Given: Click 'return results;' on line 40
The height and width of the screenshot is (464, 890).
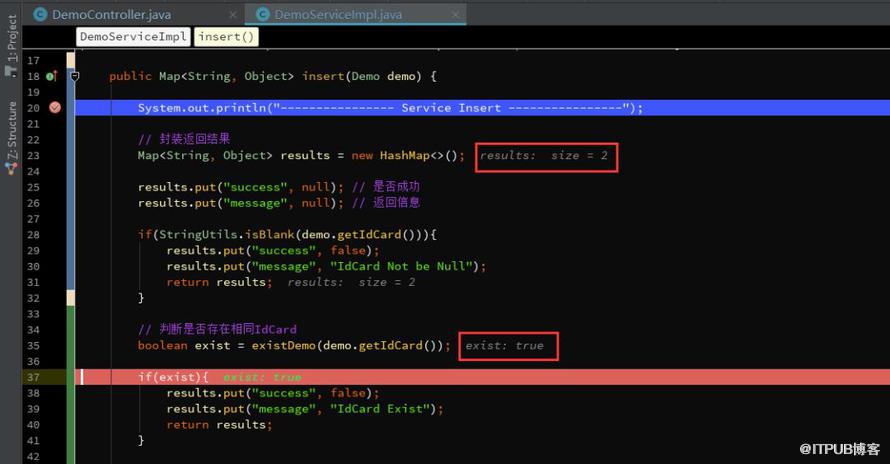Looking at the screenshot, I should (x=219, y=425).
